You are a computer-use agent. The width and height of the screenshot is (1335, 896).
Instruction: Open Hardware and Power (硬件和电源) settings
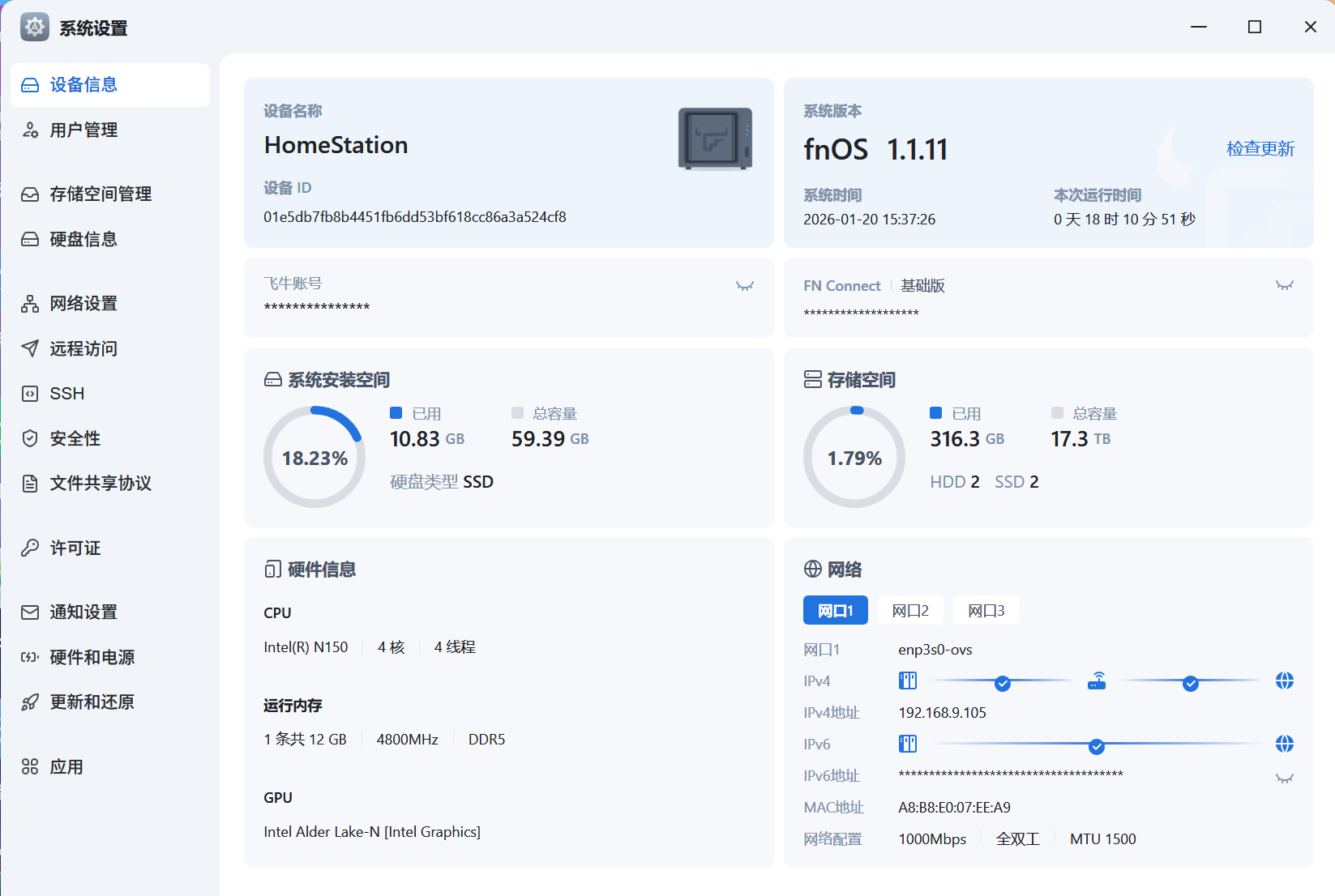pyautogui.click(x=92, y=657)
